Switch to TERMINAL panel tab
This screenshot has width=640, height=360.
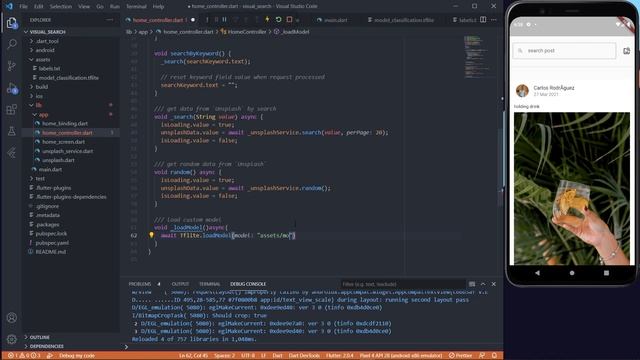pyautogui.click(x=209, y=284)
